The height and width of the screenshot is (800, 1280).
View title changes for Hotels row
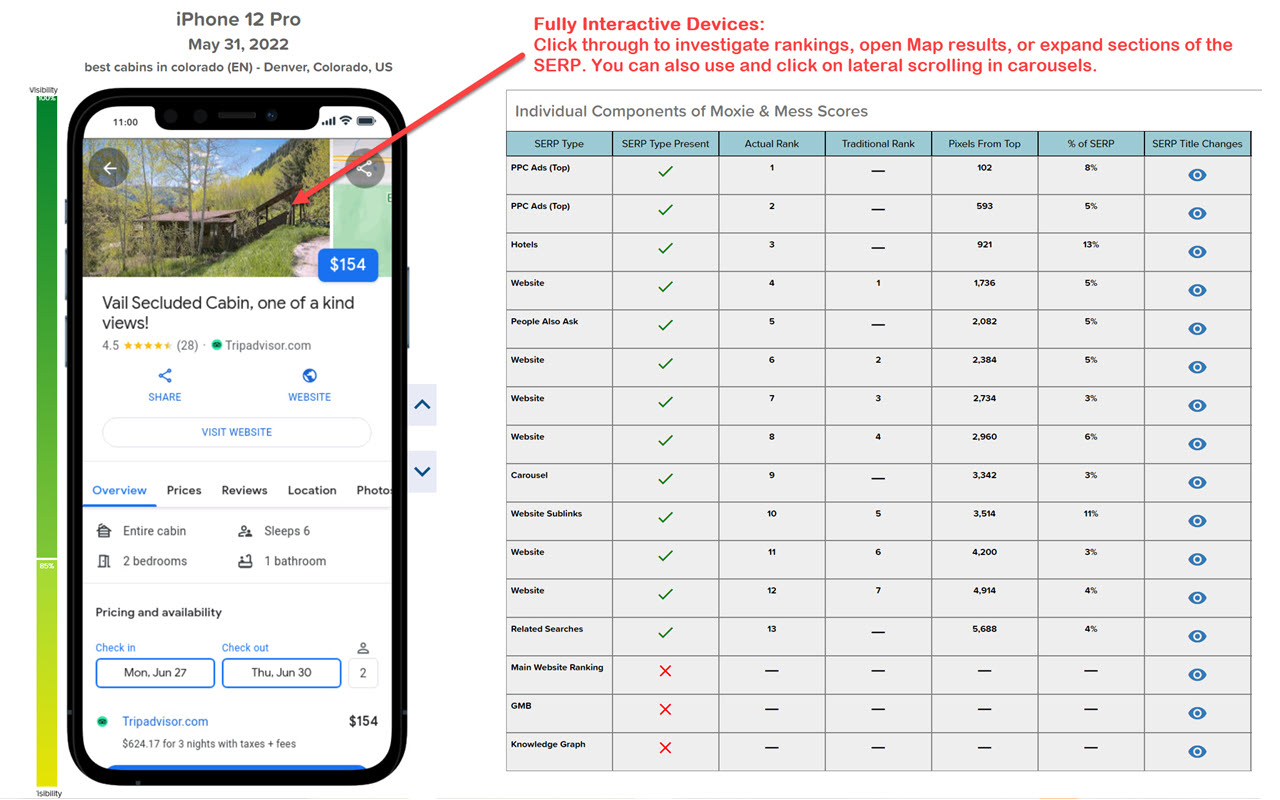pos(1197,252)
